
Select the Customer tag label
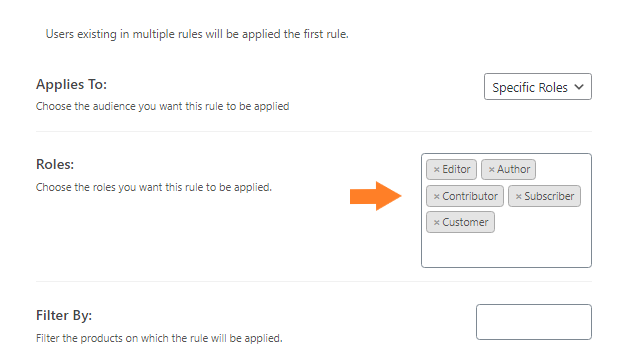465,222
